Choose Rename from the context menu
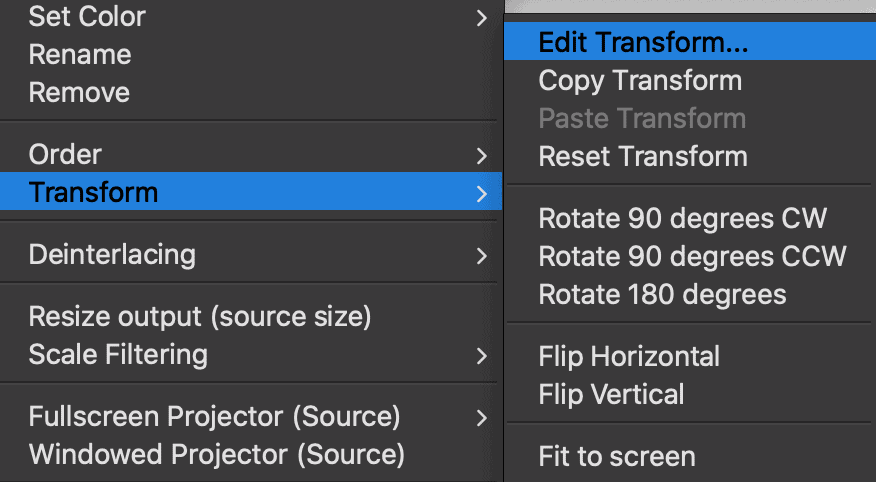 coord(80,55)
